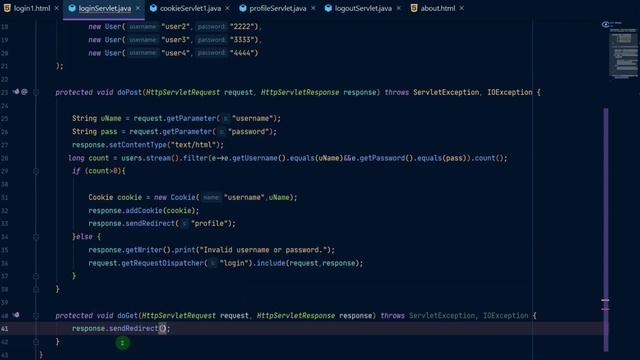Click the pass variable declaration on line 26
640x360 pixels.
(109, 131)
